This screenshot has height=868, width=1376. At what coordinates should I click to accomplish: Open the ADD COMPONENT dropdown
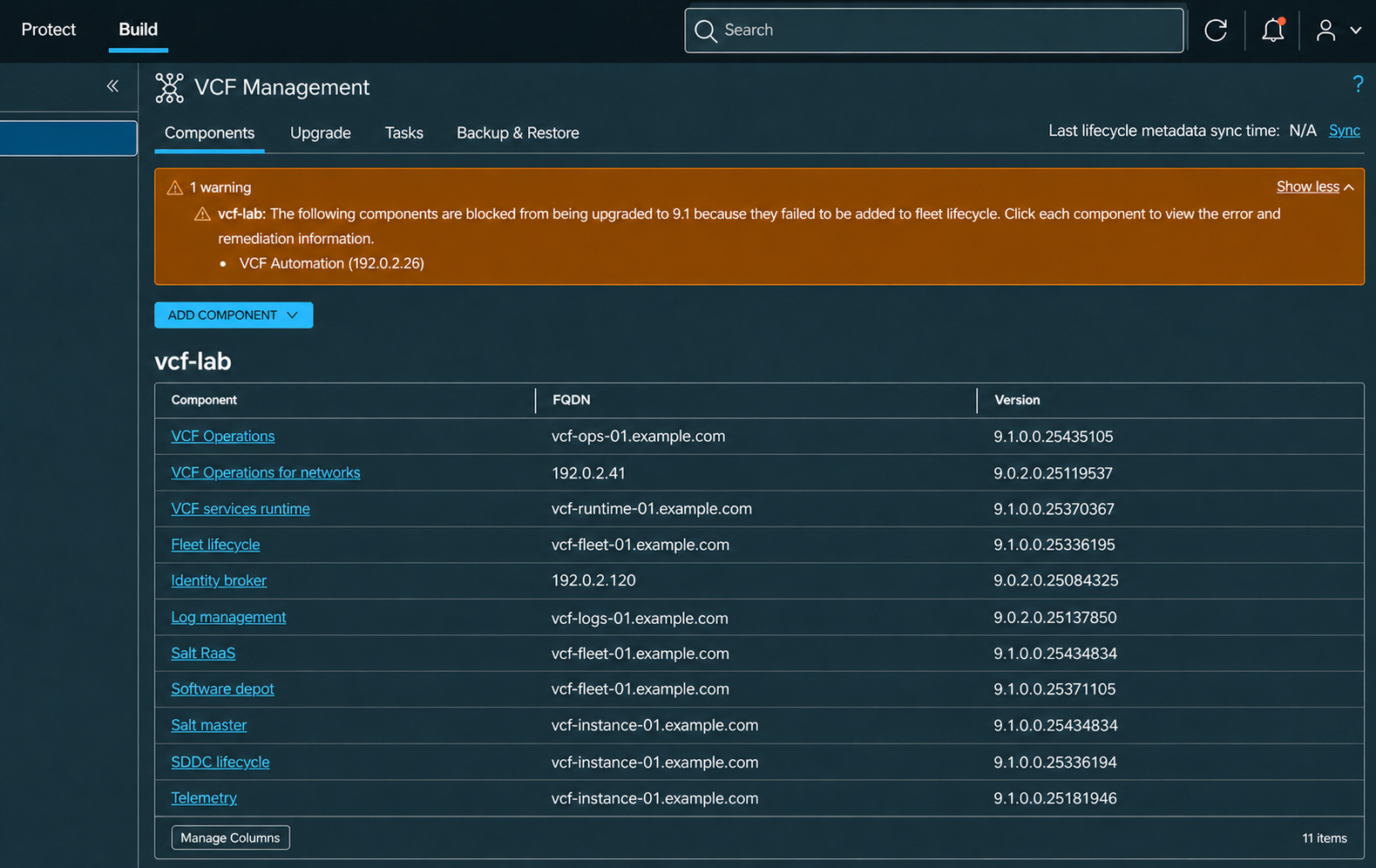[x=234, y=315]
